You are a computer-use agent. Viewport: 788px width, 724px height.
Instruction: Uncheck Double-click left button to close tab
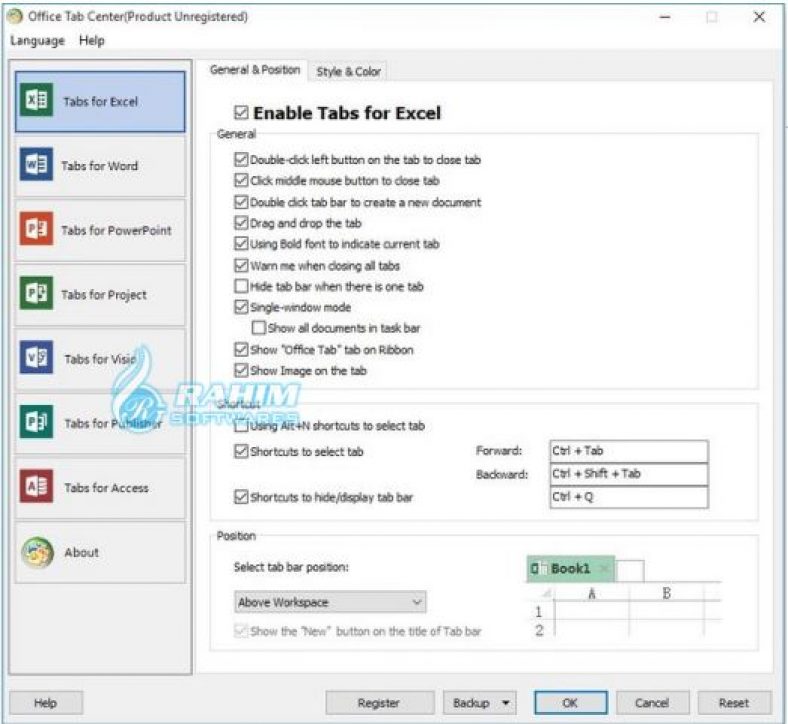241,159
